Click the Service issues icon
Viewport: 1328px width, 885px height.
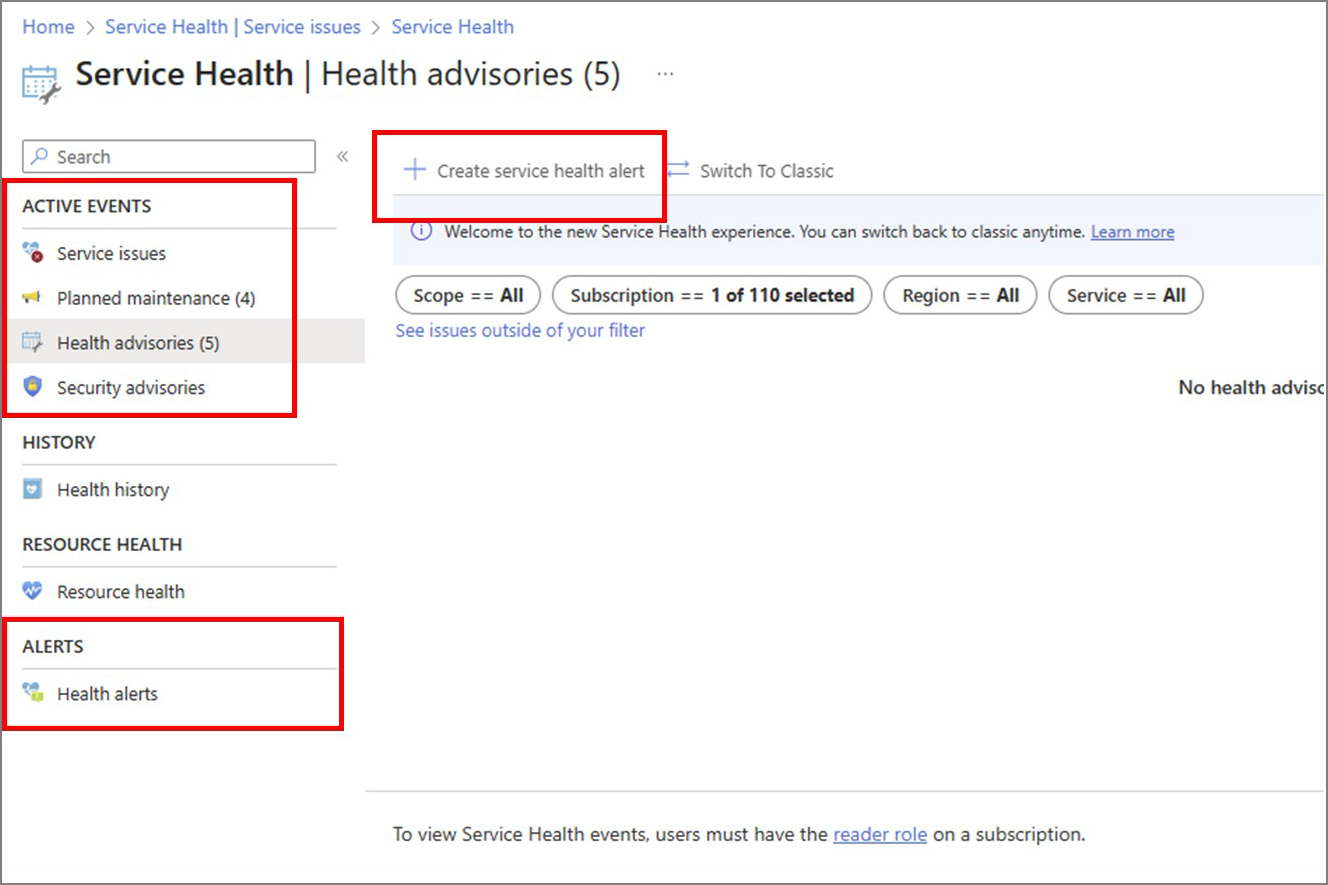click(33, 253)
